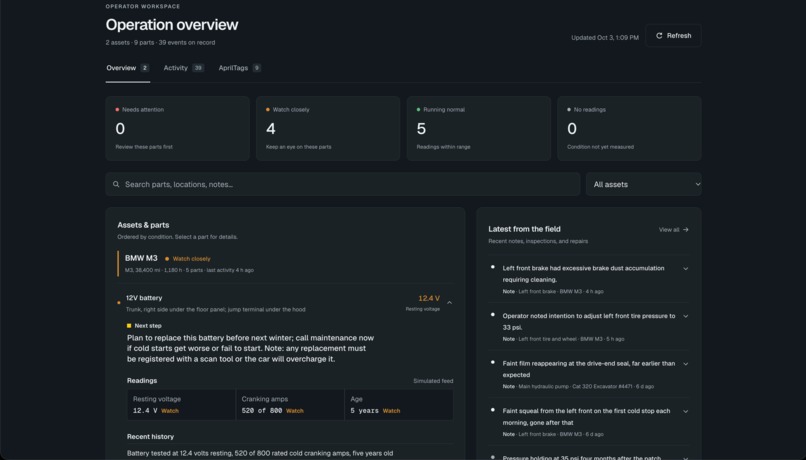Click the search parts, locations, notes field
The height and width of the screenshot is (460, 806).
tap(343, 185)
